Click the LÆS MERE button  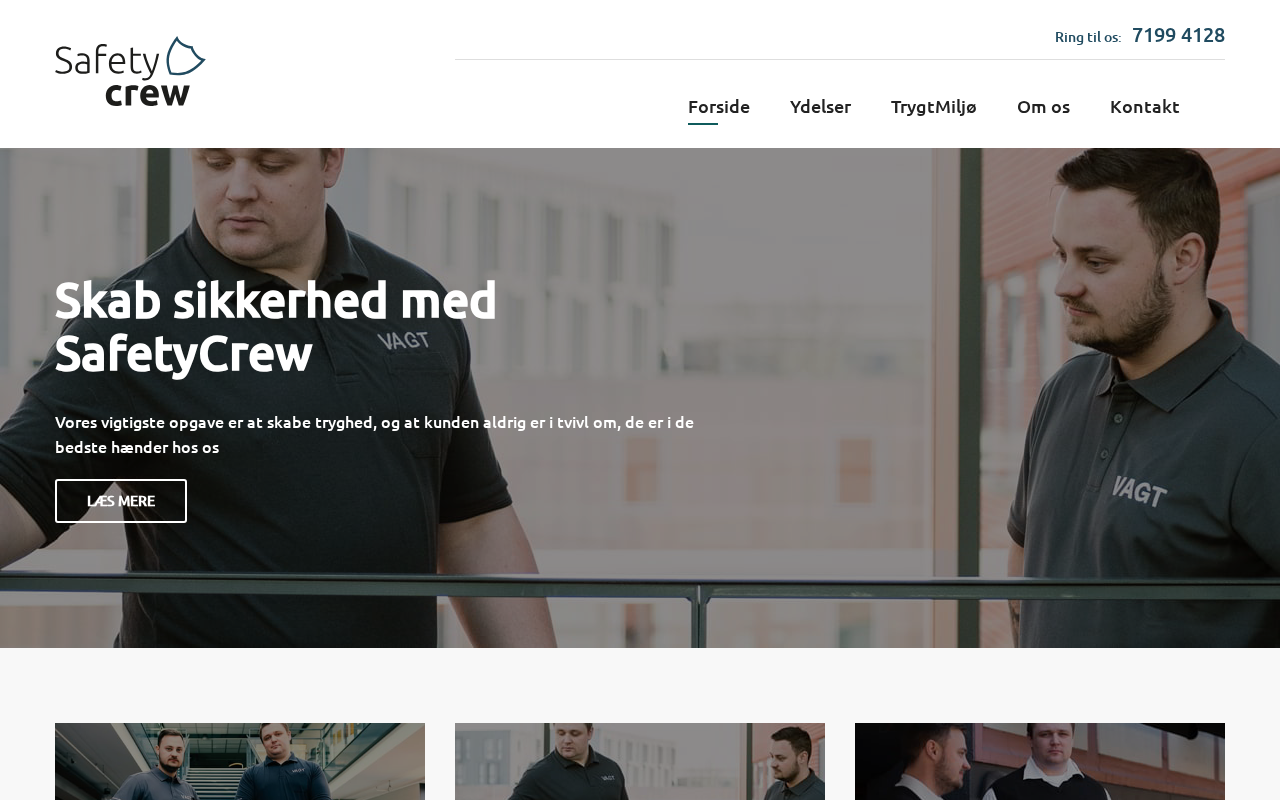point(121,501)
